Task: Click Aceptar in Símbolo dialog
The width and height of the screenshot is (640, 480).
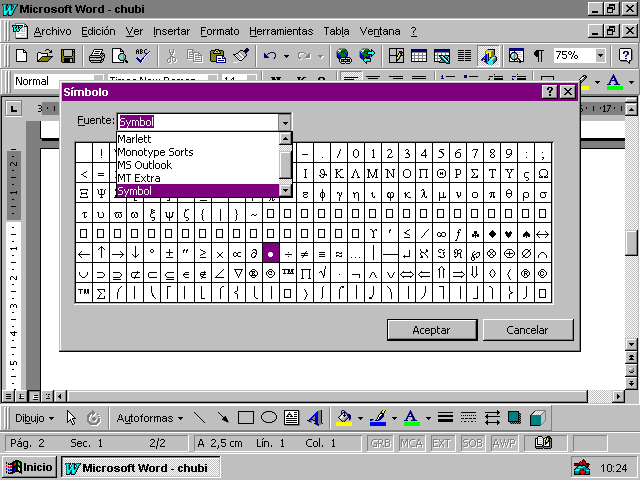Action: 432,330
